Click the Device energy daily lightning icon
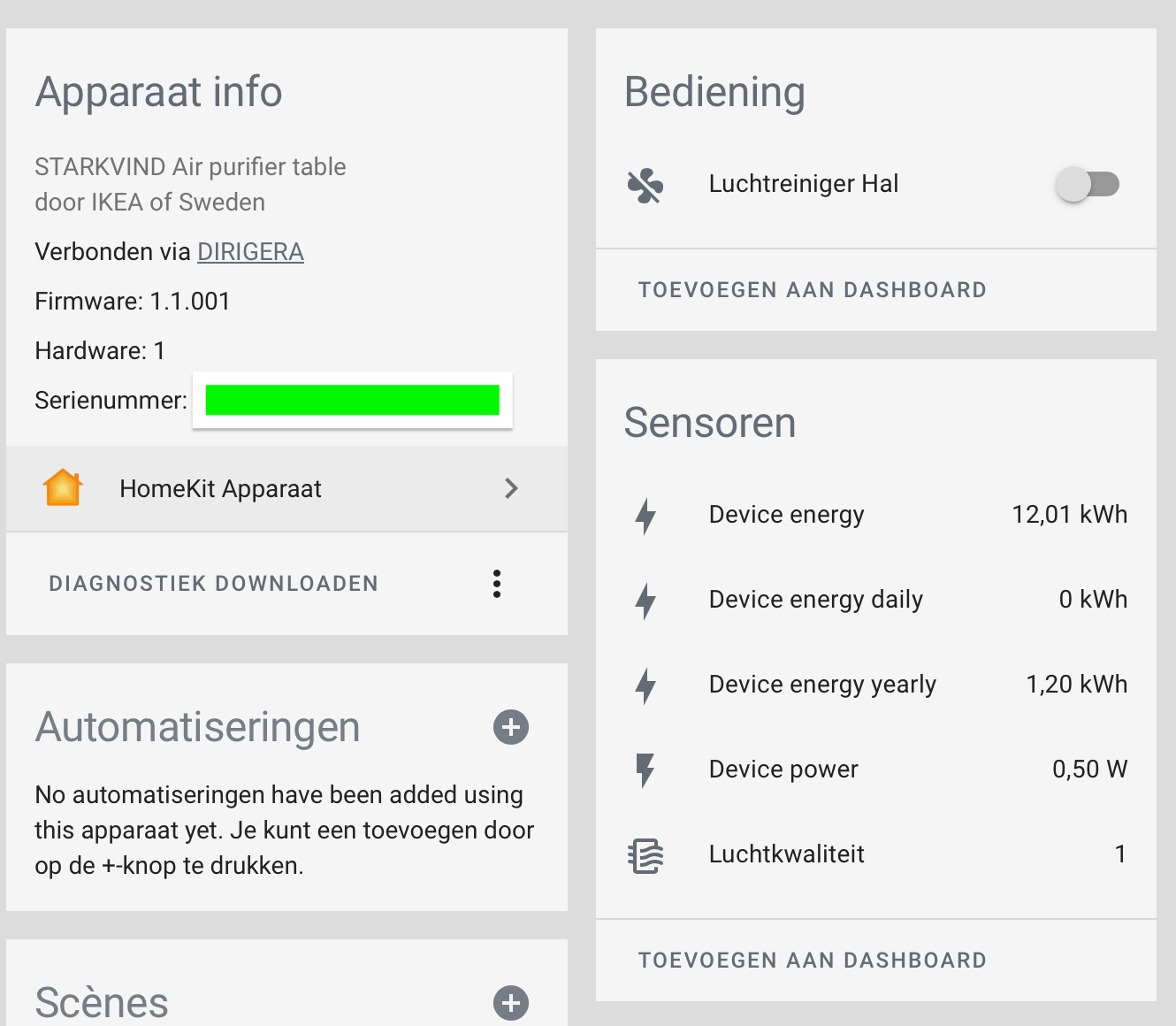Screen dimensions: 1176x1026 645,601
